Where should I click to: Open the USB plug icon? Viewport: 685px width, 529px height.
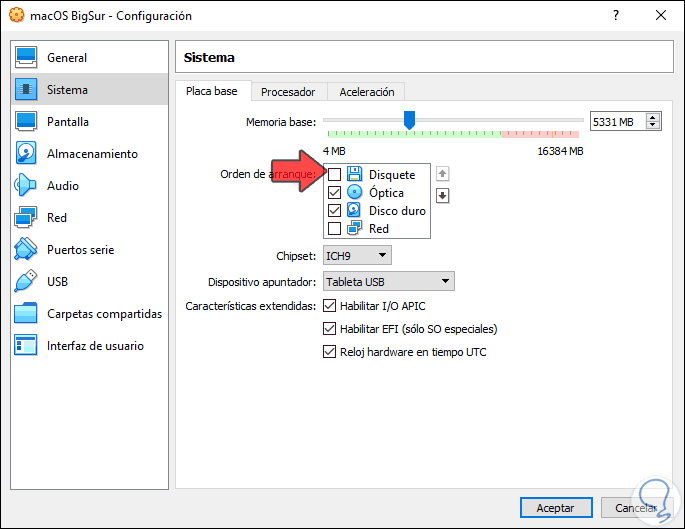(x=25, y=281)
